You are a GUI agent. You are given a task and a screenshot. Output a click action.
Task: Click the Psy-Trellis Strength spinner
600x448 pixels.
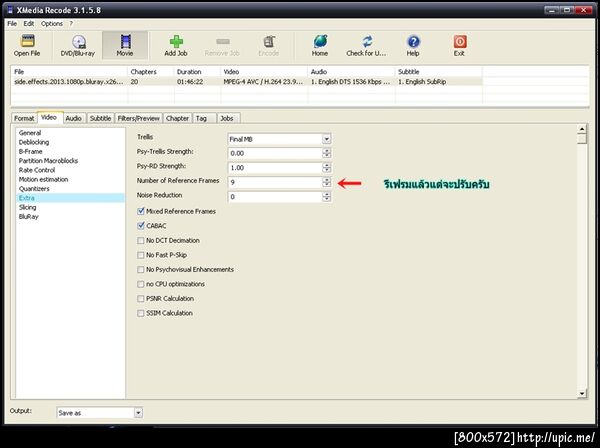click(x=326, y=153)
